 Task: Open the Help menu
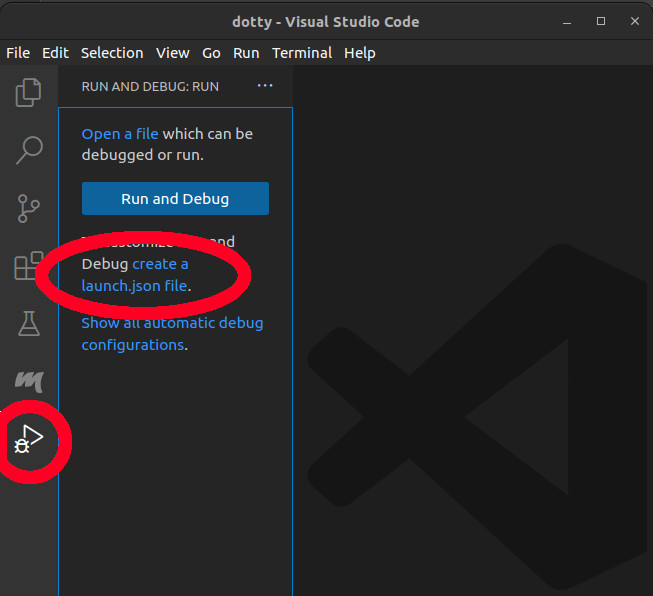(x=360, y=53)
